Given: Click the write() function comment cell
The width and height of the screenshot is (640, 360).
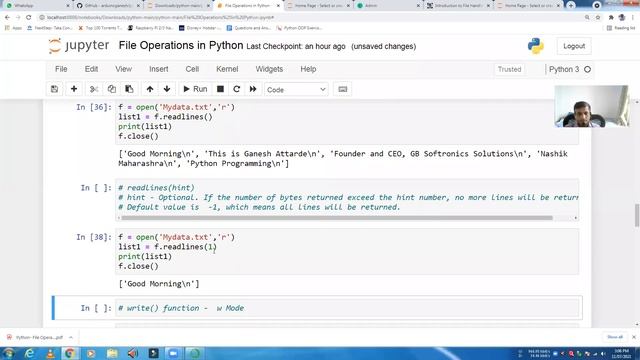Looking at the screenshot, I should click(347, 308).
